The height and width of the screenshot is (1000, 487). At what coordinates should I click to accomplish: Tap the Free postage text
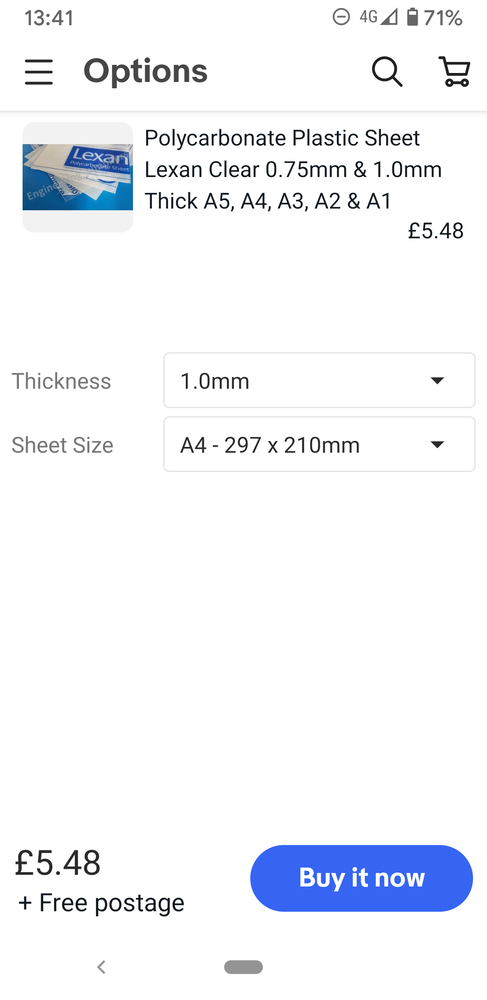101,903
